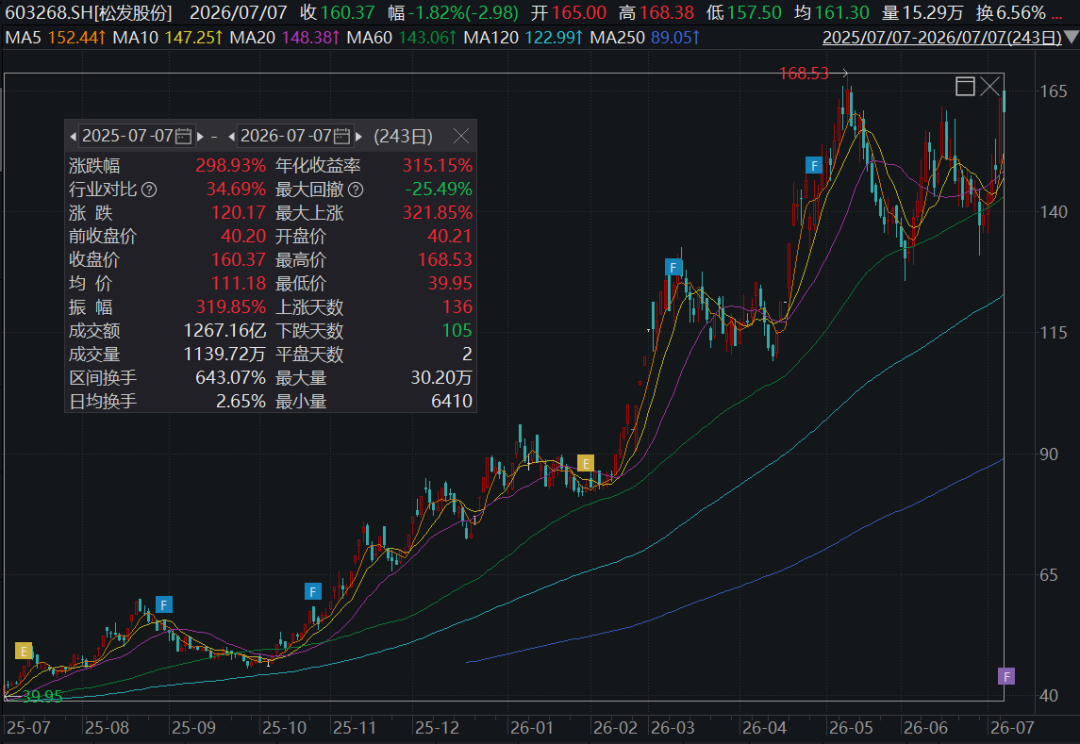
Task: Select the 涨跌幅 value 298.93%
Action: pyautogui.click(x=231, y=166)
